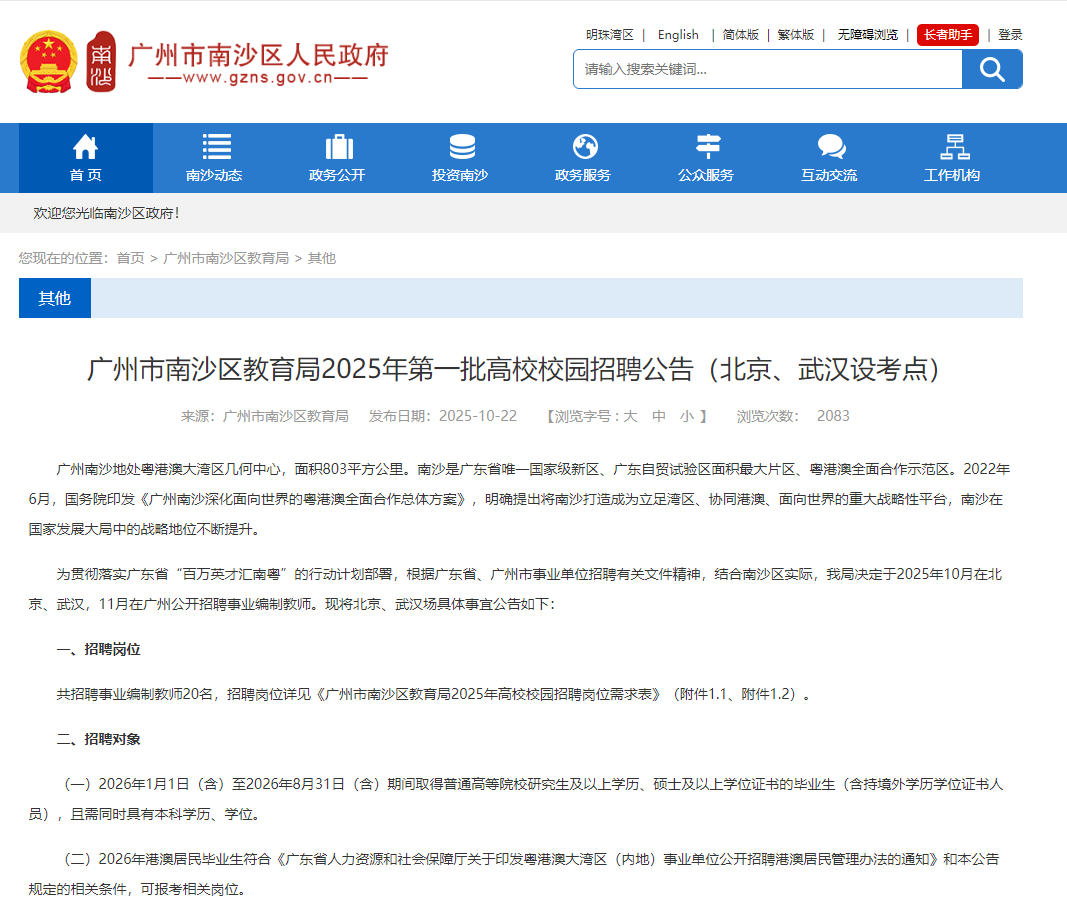Select the 其他 section tab
This screenshot has height=912, width=1067.
(x=55, y=298)
